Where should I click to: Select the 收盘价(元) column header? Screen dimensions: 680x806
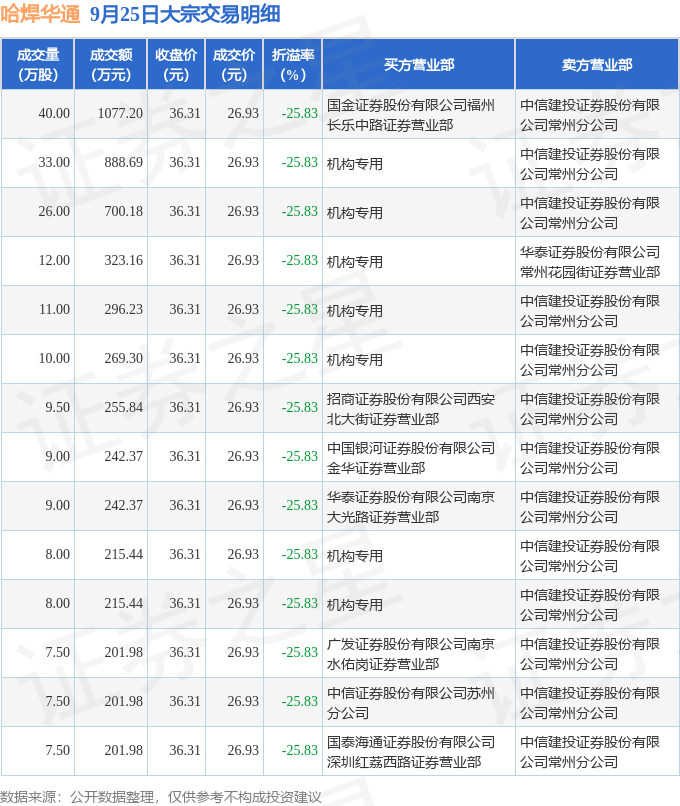pyautogui.click(x=176, y=65)
